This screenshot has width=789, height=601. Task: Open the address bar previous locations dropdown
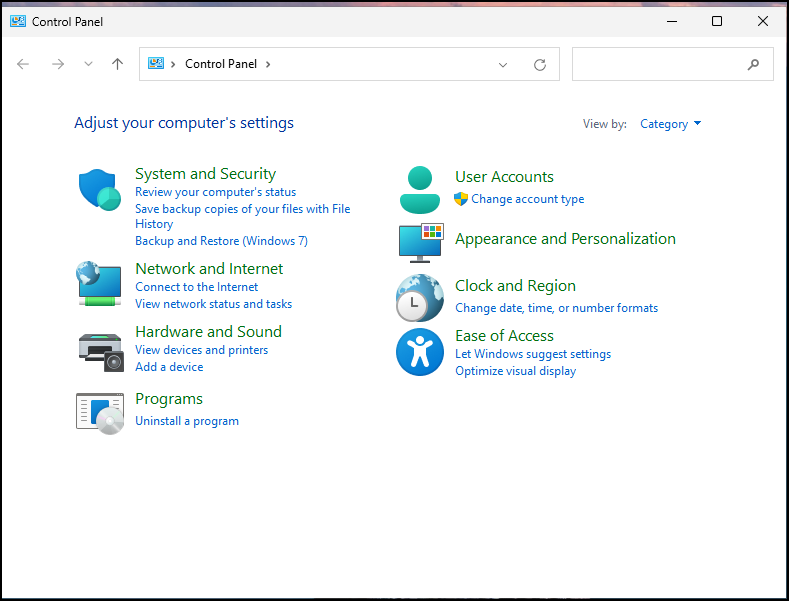503,64
